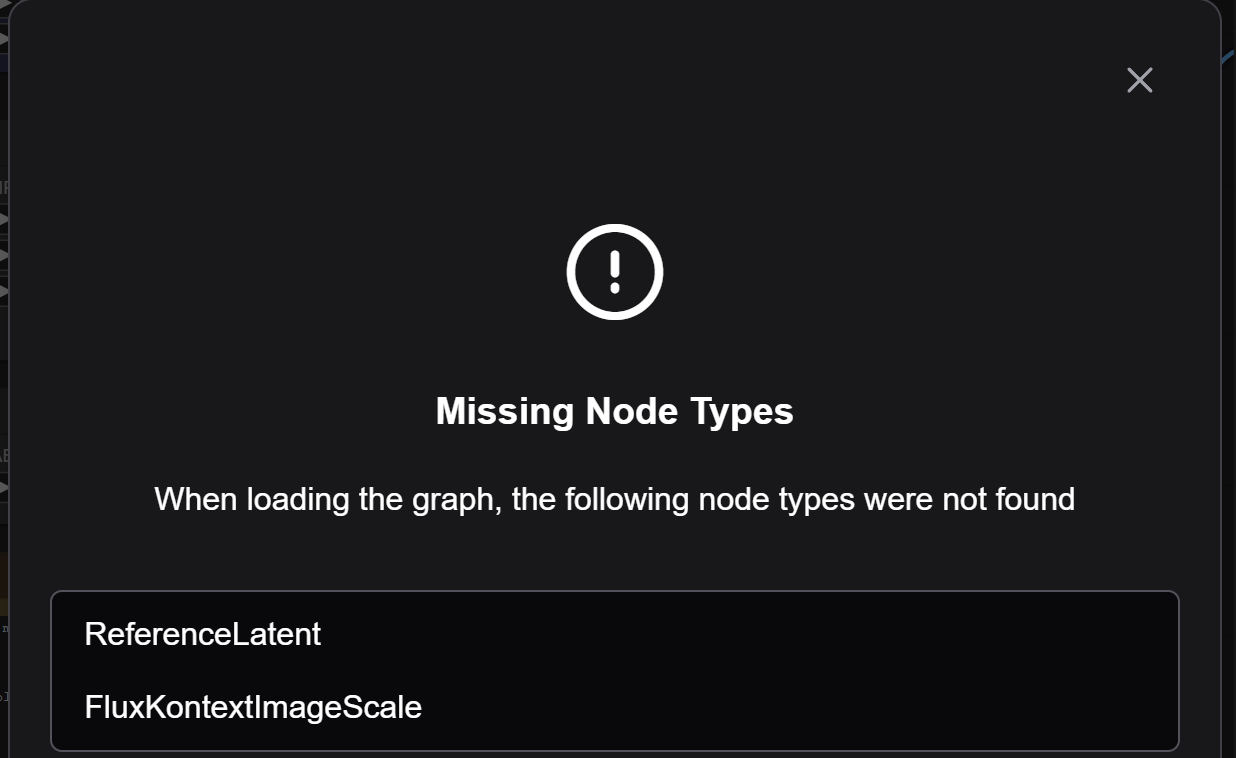
Task: Click the 'When loading the graph' message text
Action: pos(615,498)
